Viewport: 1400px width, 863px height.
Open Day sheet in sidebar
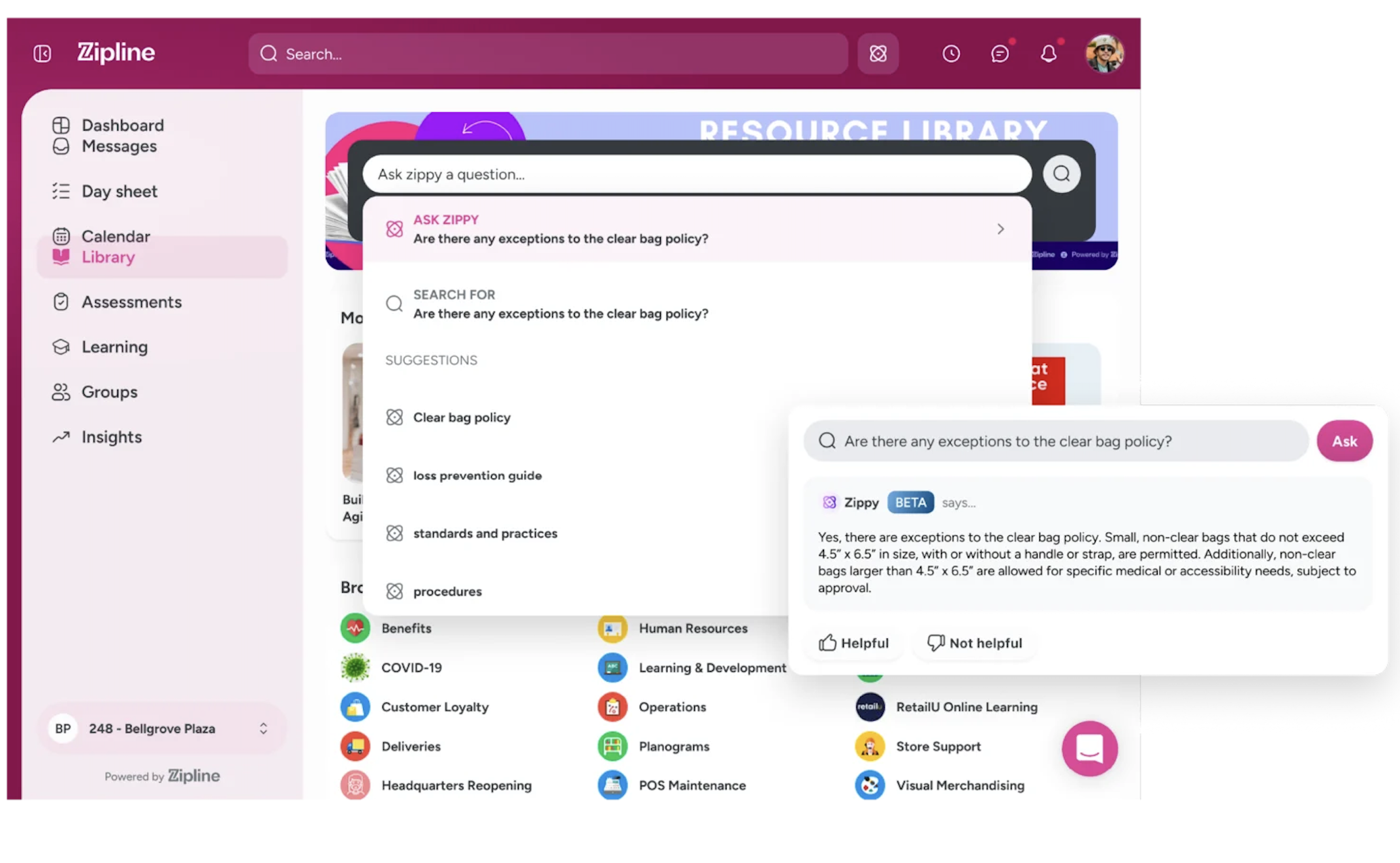[x=119, y=191]
